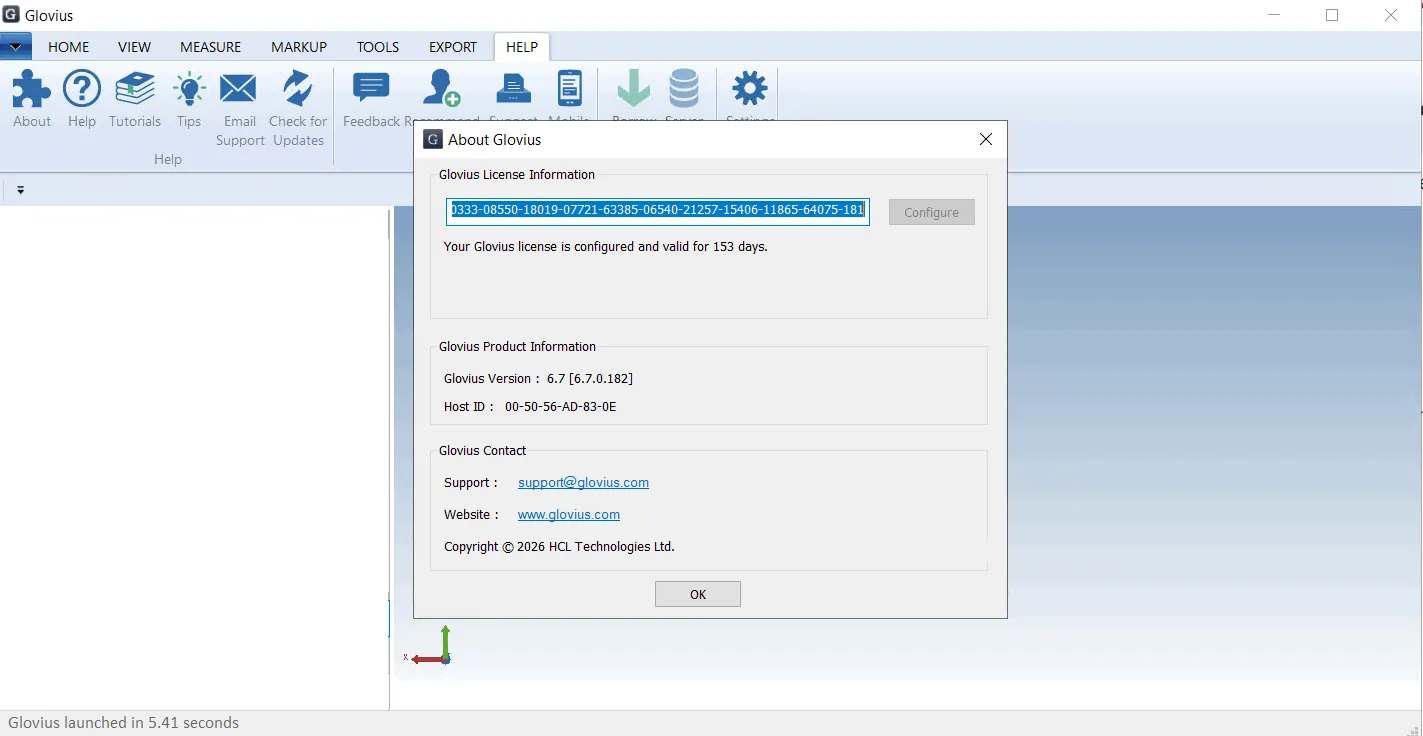1423x736 pixels.
Task: Select the Host ID 00-50-56-AD-83-0E text
Action: click(530, 407)
